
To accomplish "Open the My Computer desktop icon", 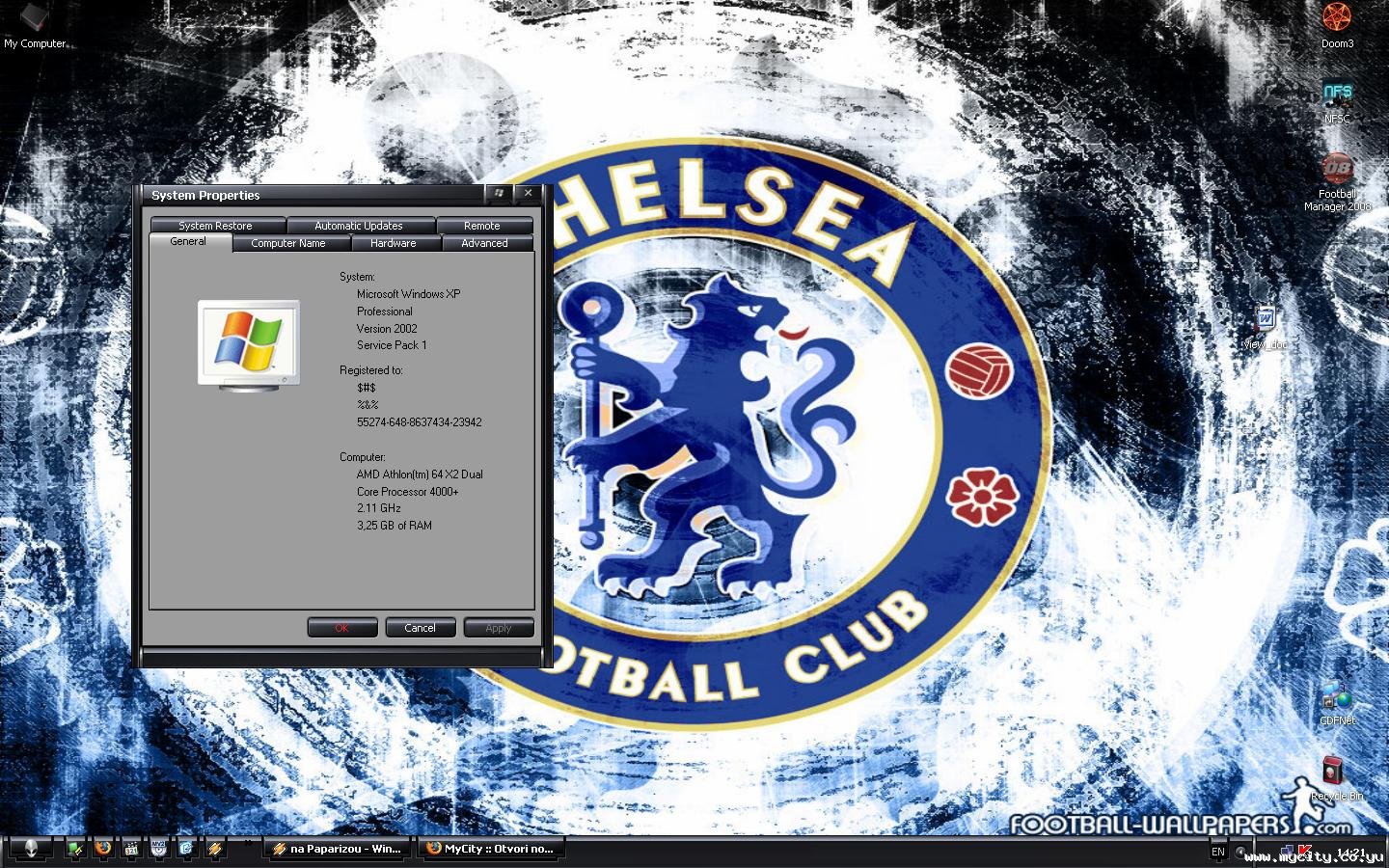I will [x=35, y=26].
